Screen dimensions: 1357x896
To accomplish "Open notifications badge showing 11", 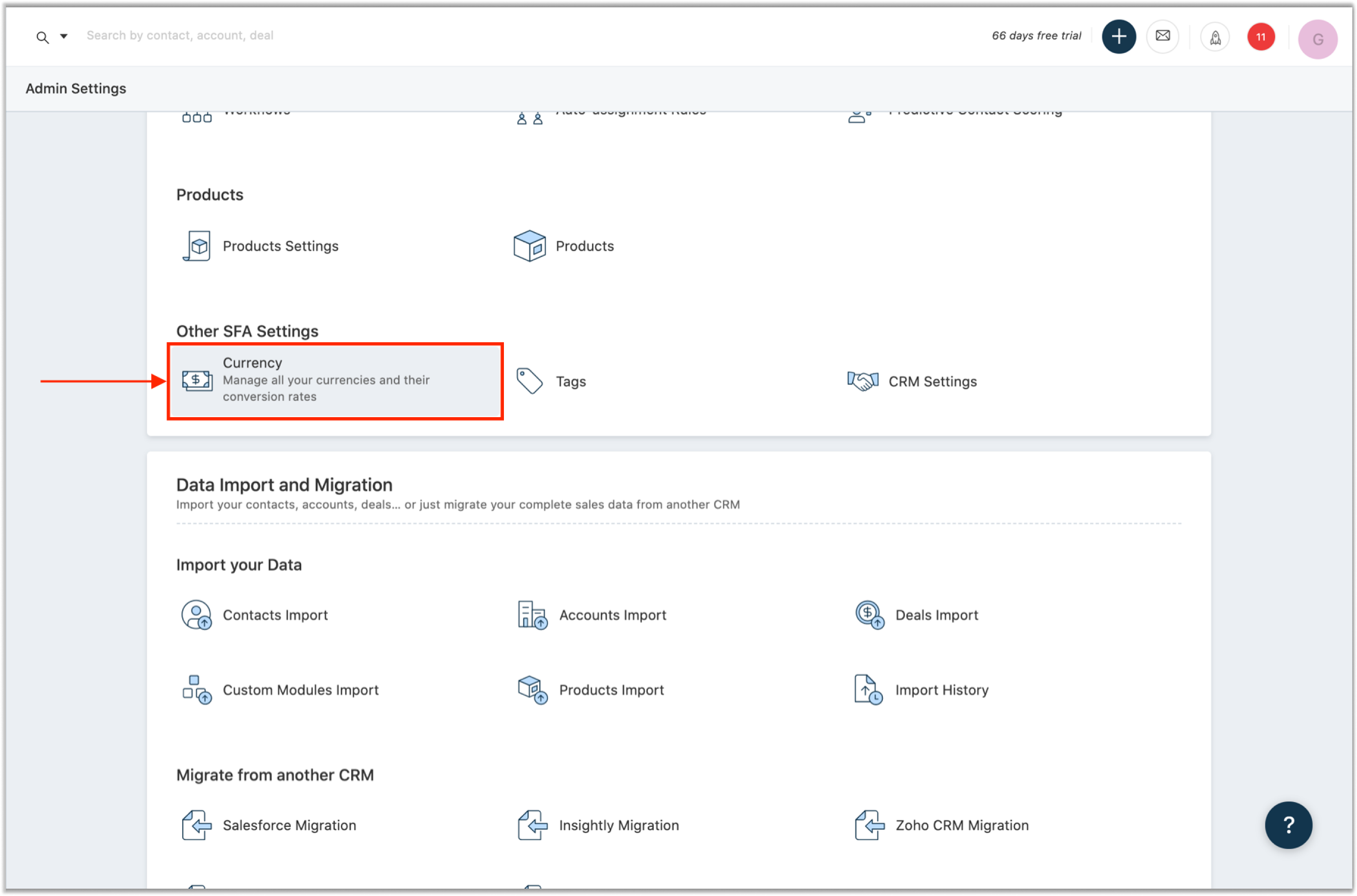I will coord(1260,37).
